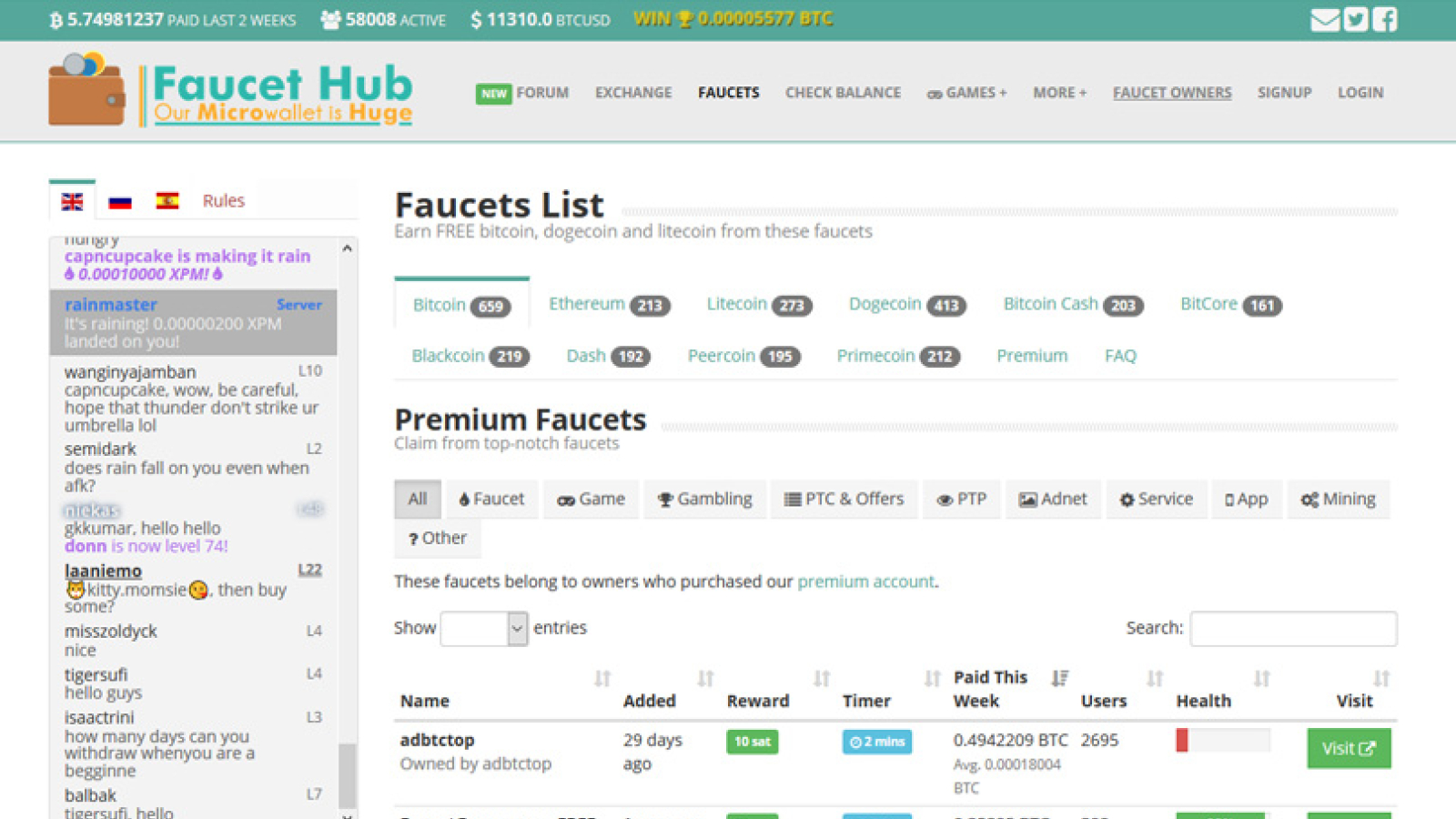Image resolution: width=1456 pixels, height=819 pixels.
Task: Open the Facebook icon in top bar
Action: click(1385, 19)
